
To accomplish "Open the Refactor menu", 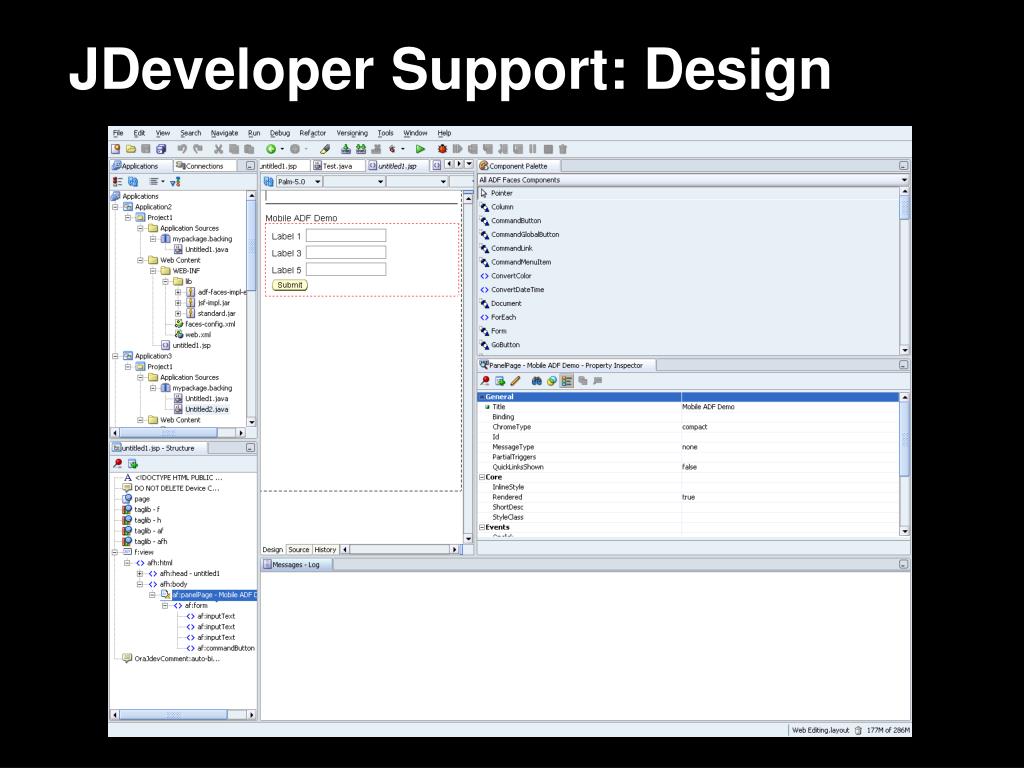I will [312, 133].
